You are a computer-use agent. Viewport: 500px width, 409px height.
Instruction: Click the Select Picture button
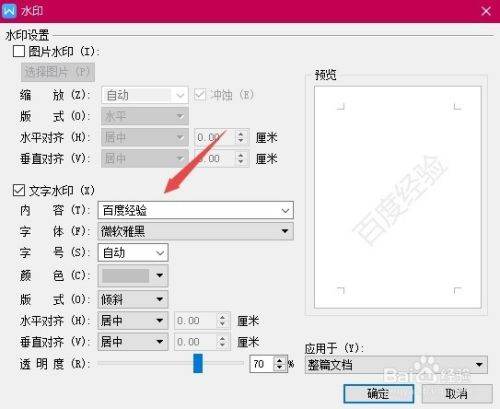(x=58, y=72)
